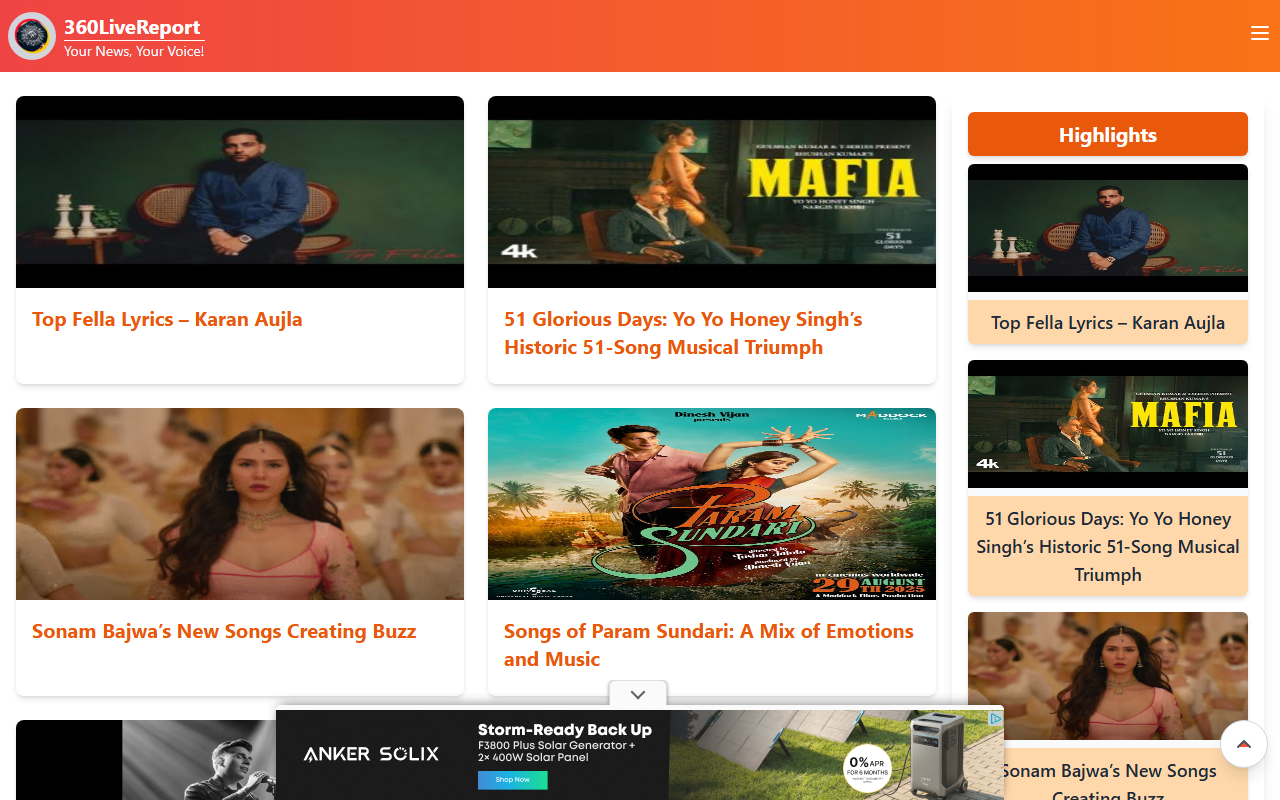The height and width of the screenshot is (800, 1280).
Task: Click the scroll-to-top arrow button
Action: click(x=1244, y=744)
